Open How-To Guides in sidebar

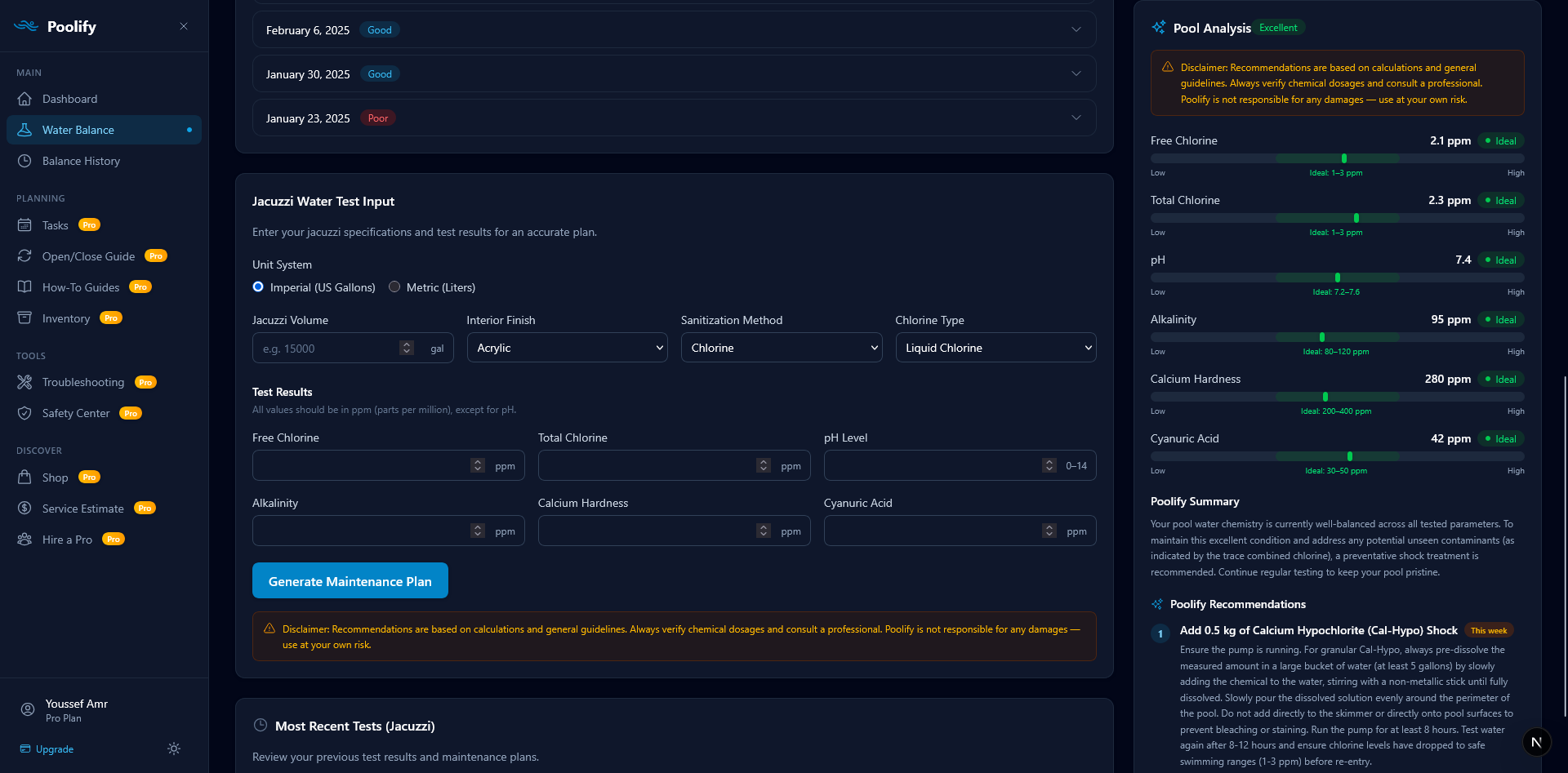tap(104, 287)
